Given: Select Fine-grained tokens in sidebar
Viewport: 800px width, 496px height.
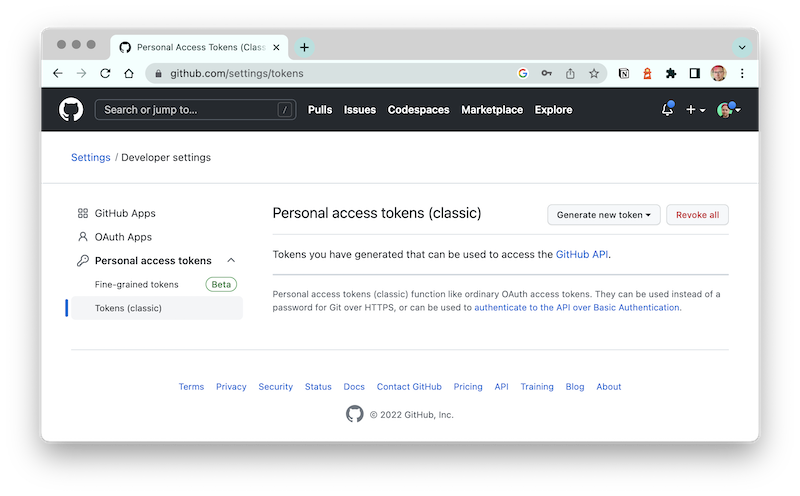Looking at the screenshot, I should (x=137, y=284).
